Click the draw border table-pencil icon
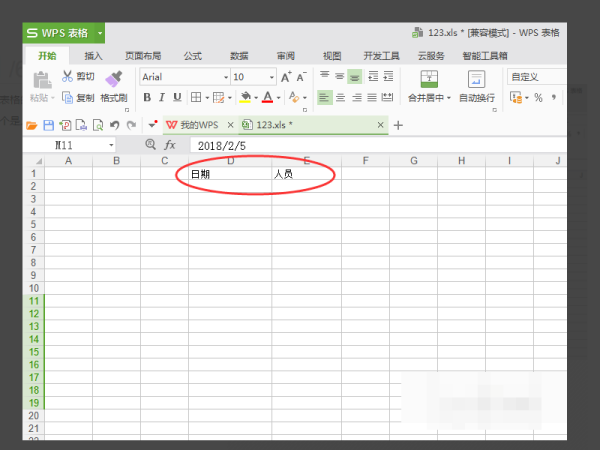This screenshot has width=600, height=450. coord(218,98)
